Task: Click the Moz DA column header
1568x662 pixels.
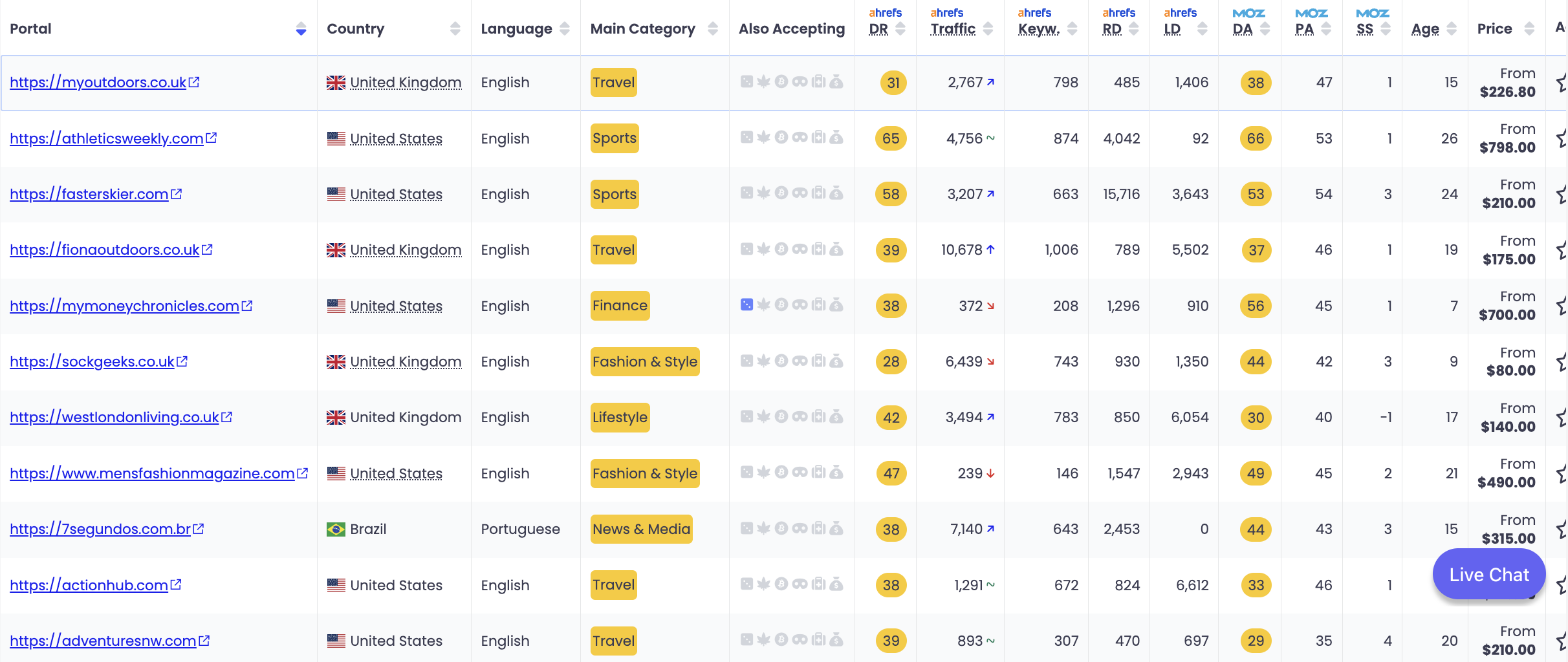Action: point(1243,29)
